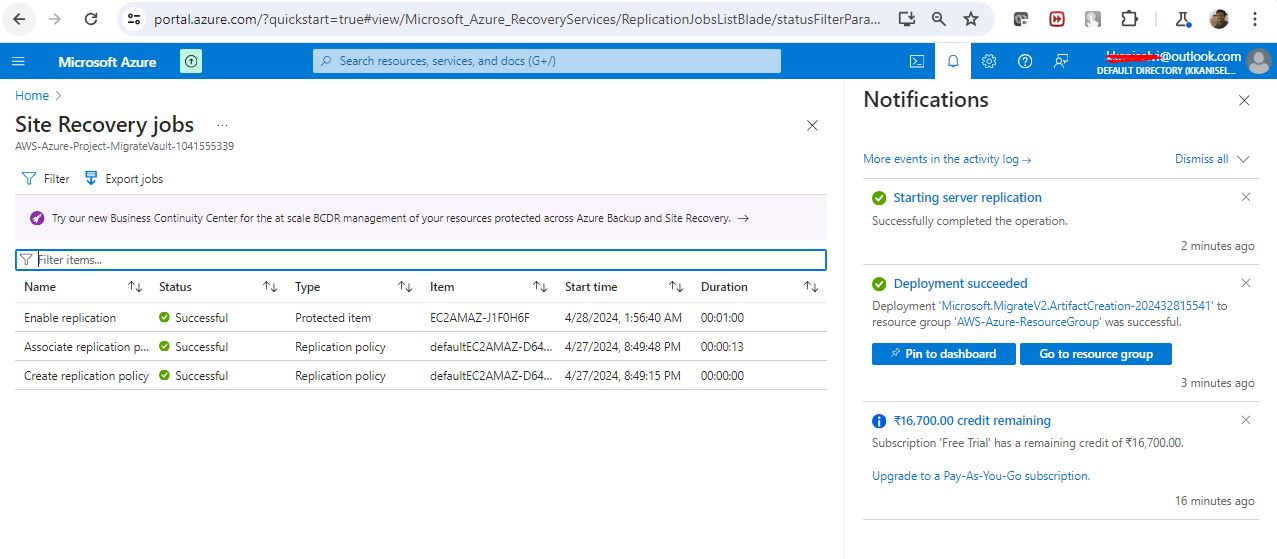Navigate to the Home breadcrumb
This screenshot has height=559, width=1277.
(x=32, y=96)
